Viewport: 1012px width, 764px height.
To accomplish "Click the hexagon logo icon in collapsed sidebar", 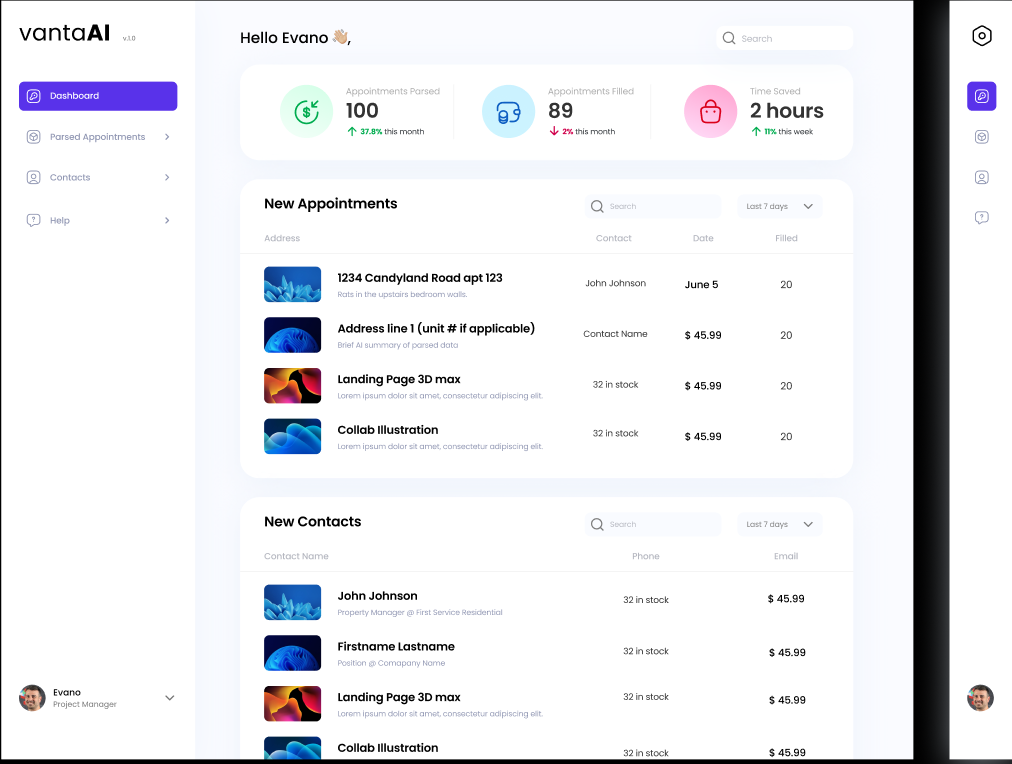I will (981, 36).
